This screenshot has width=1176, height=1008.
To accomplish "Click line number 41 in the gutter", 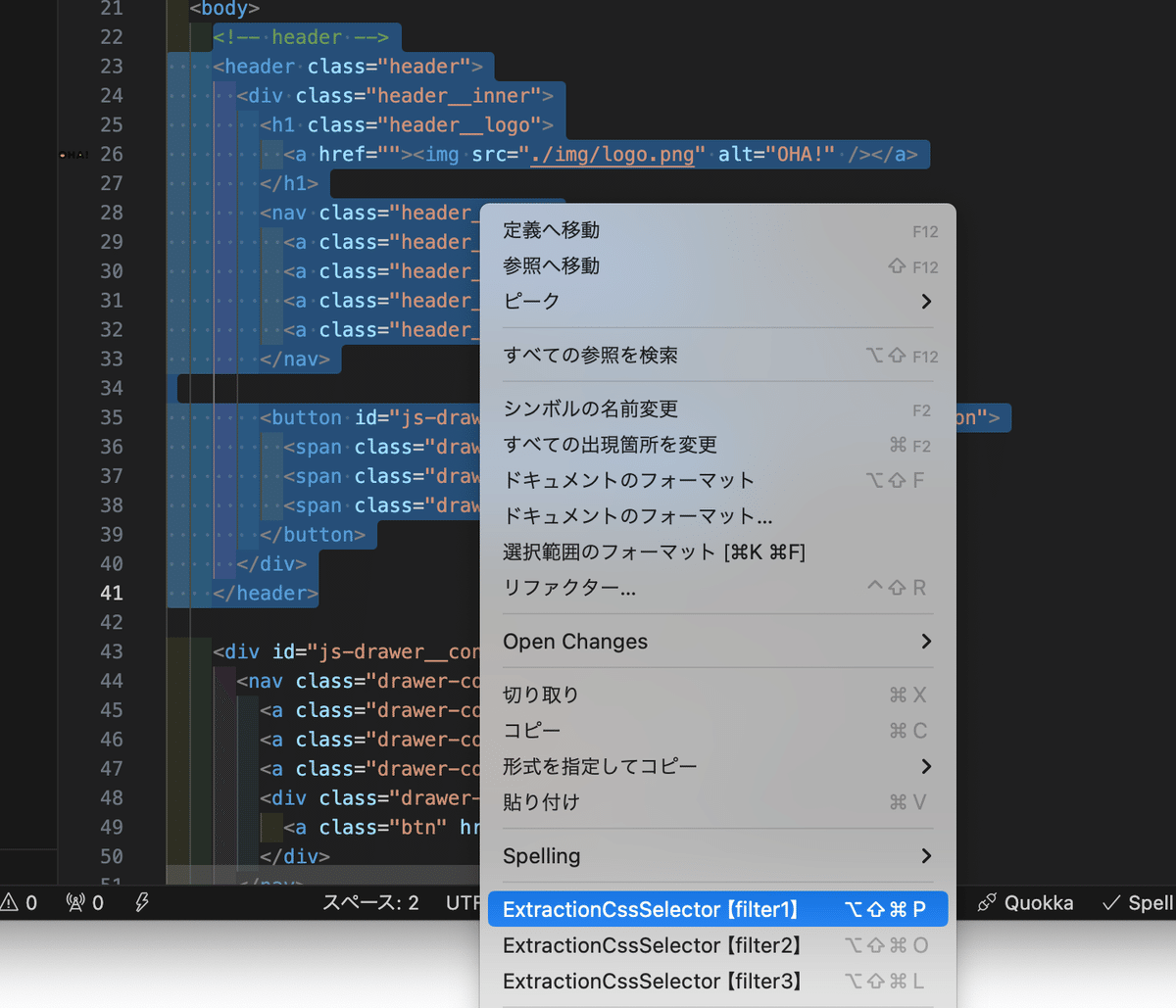I will (x=111, y=593).
